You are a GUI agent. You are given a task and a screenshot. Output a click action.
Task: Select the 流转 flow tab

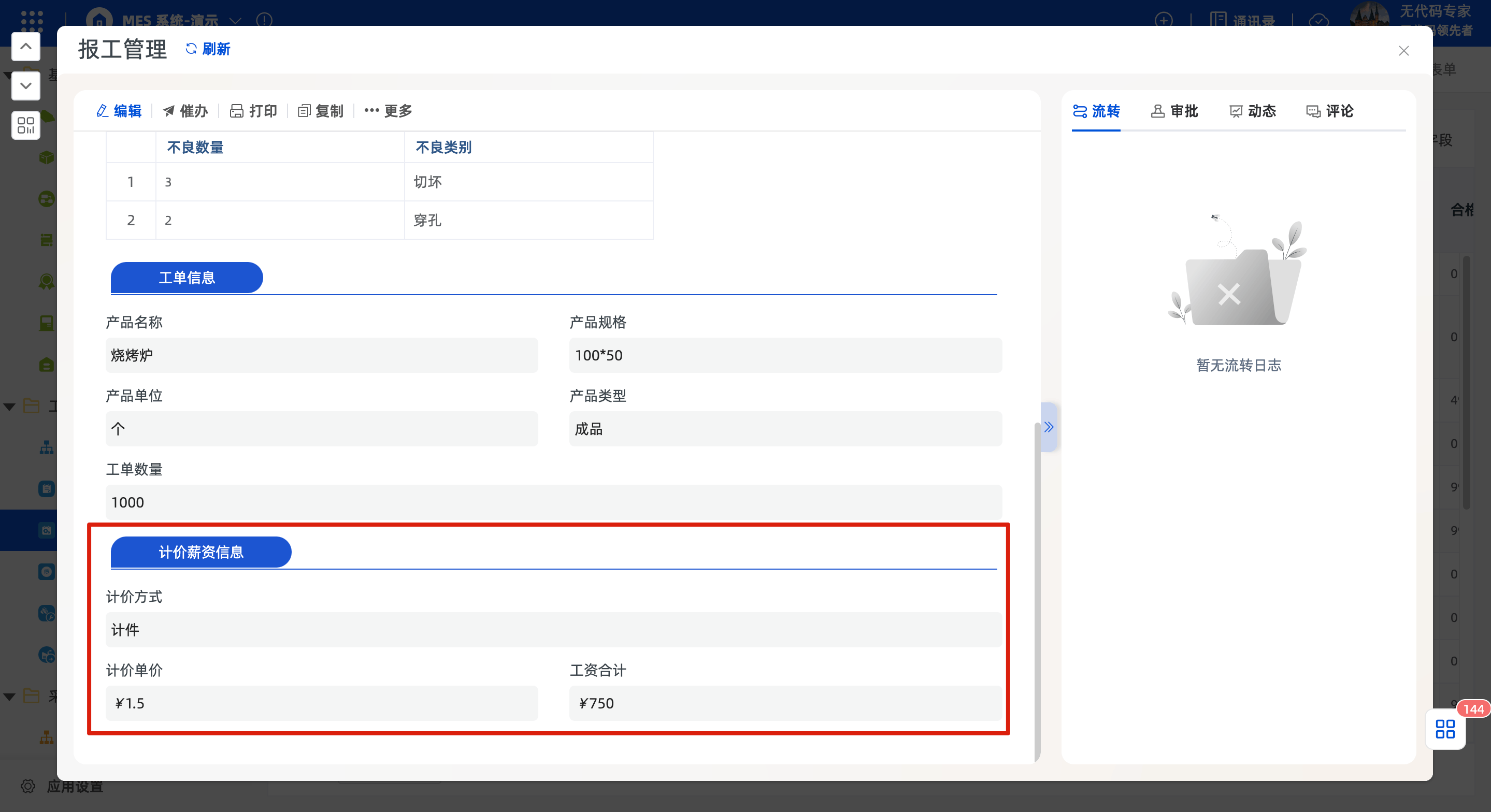click(1096, 110)
